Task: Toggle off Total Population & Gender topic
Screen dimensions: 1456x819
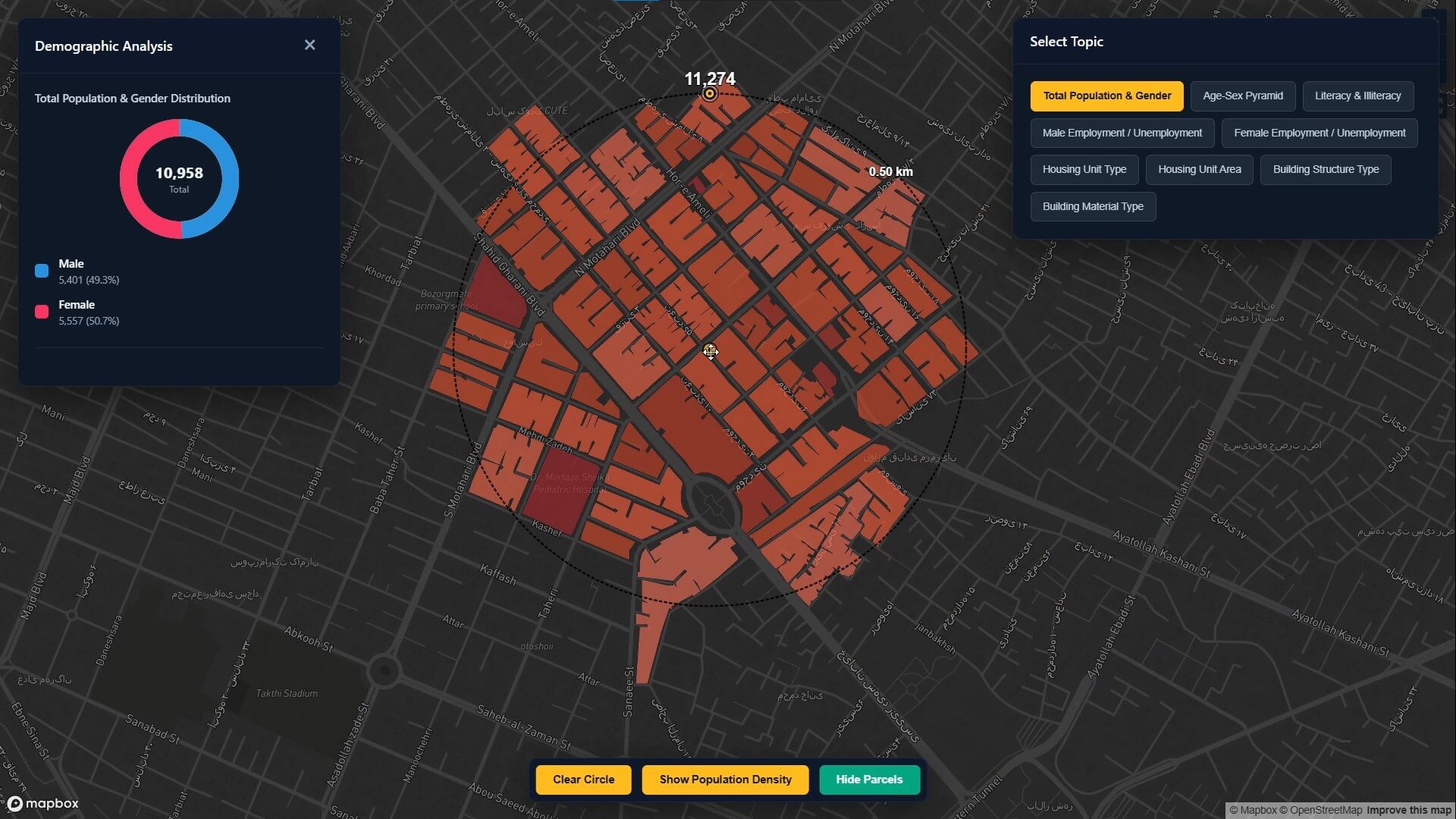Action: pyautogui.click(x=1106, y=96)
